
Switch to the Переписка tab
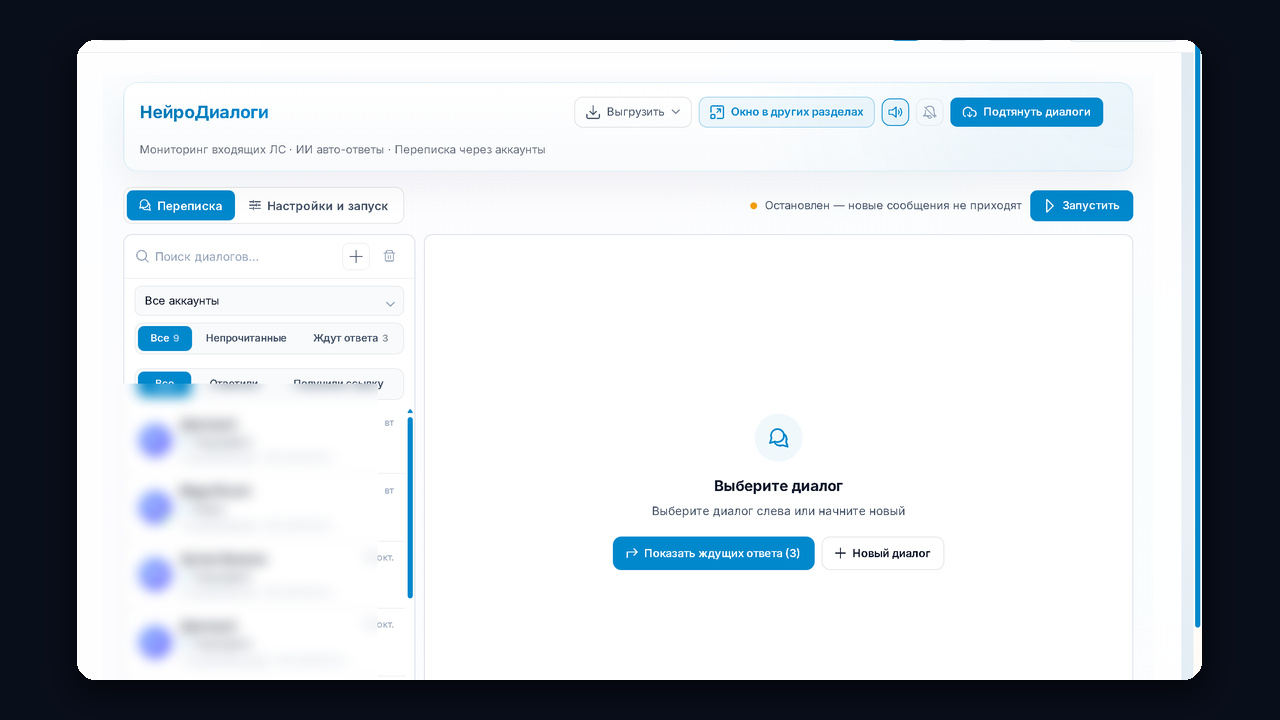point(181,206)
